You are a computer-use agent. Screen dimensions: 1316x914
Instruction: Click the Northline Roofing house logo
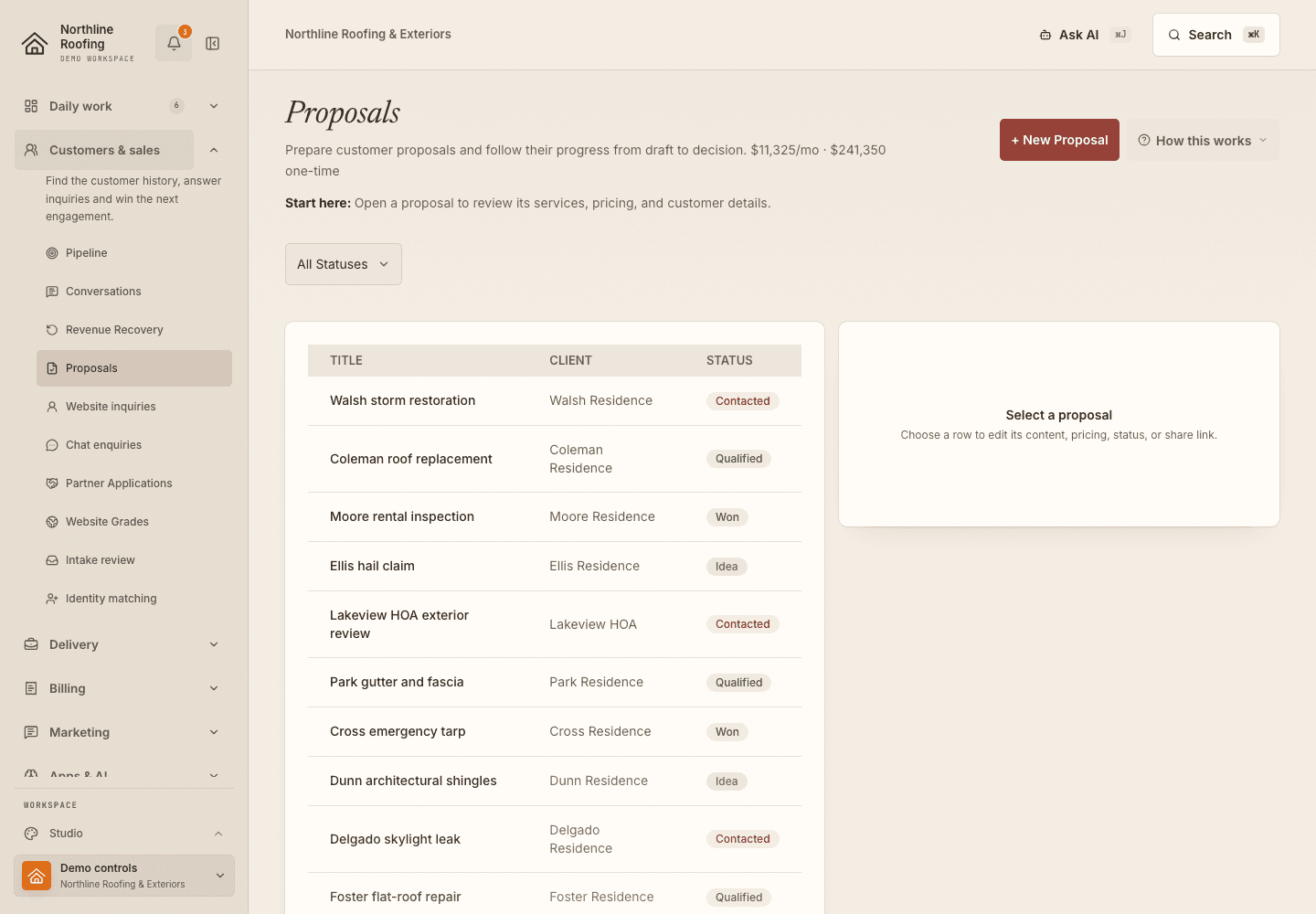35,43
